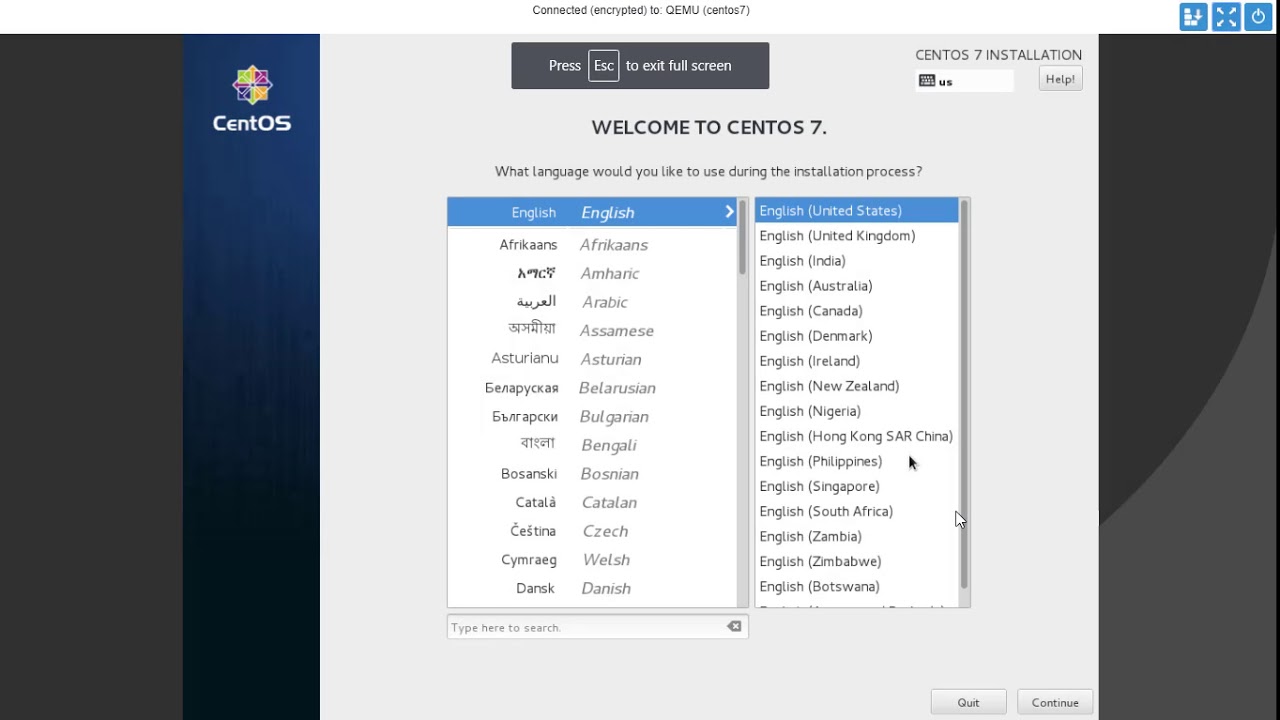
Task: Click the Continue button
Action: click(x=1055, y=702)
